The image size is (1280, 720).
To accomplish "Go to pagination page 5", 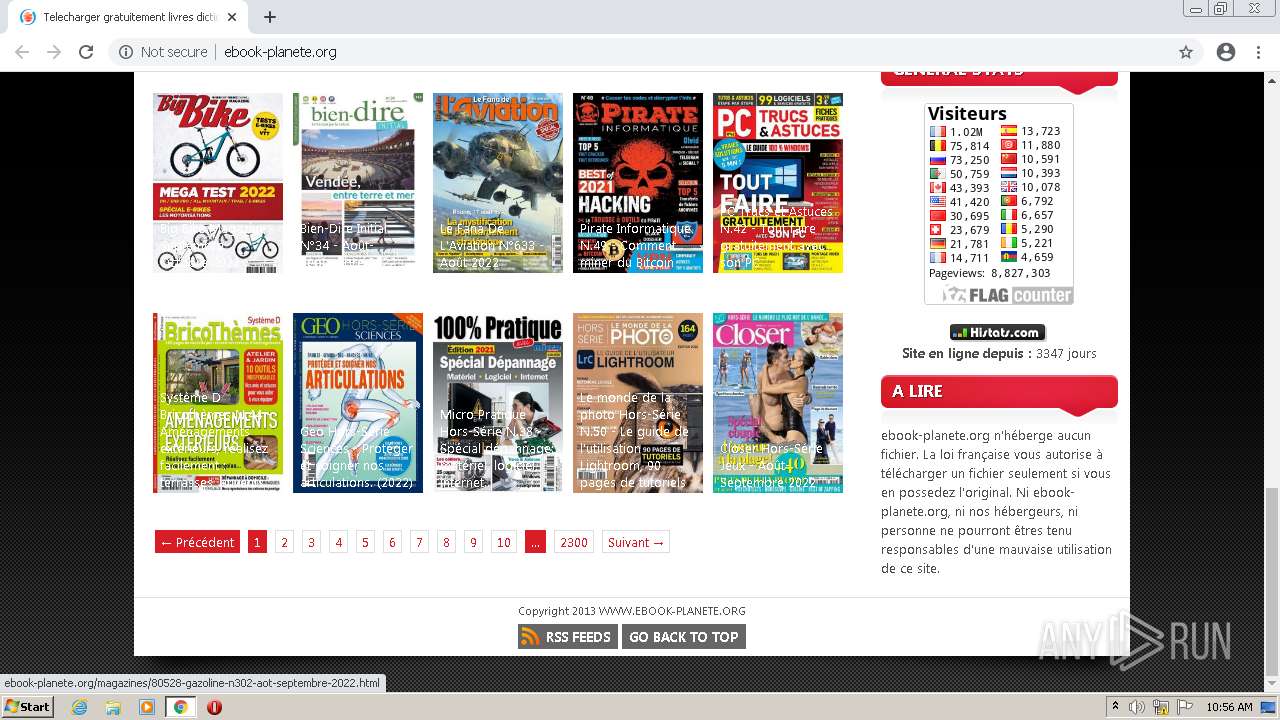I will tap(365, 542).
